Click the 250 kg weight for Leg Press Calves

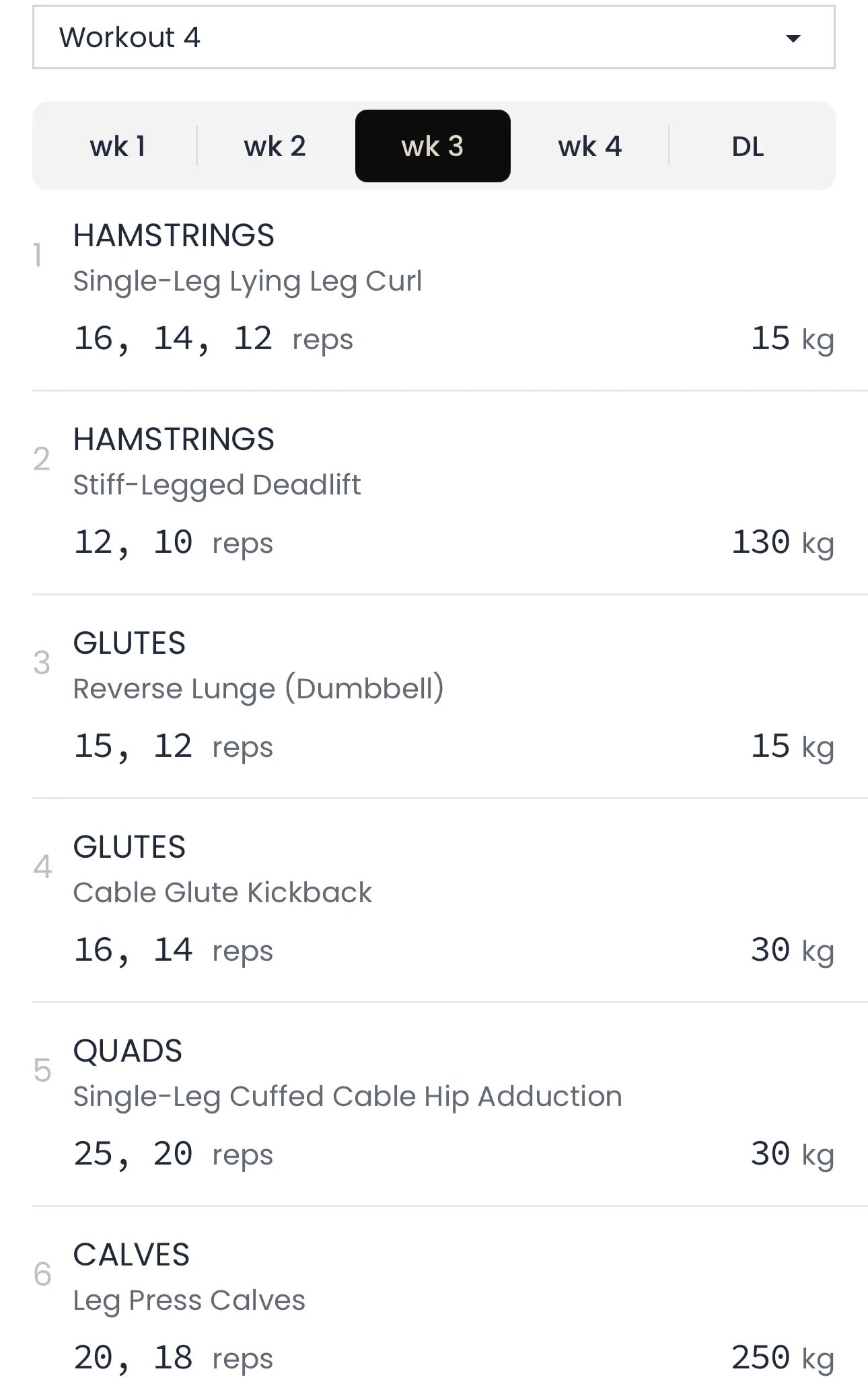(783, 1358)
